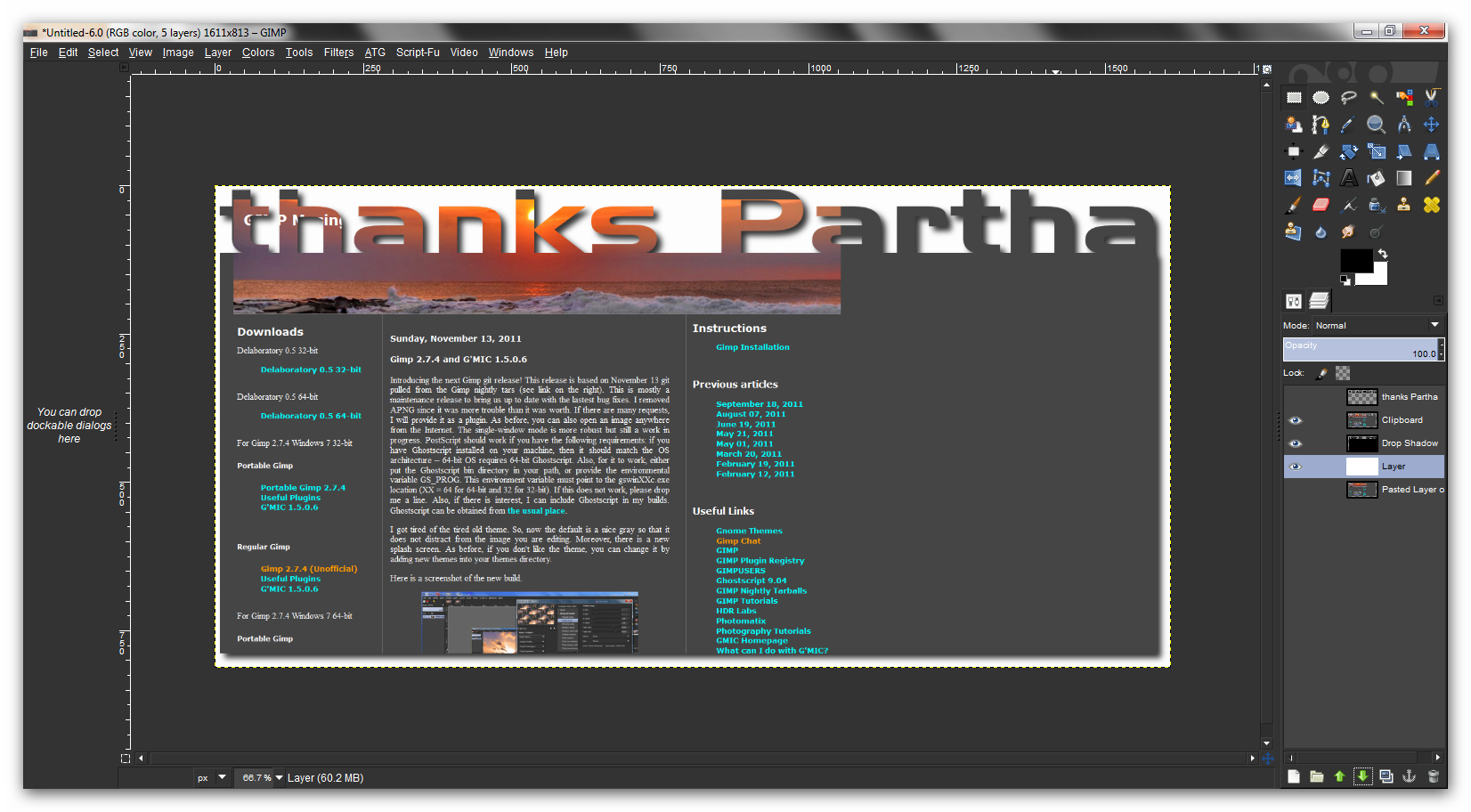Pick the Select by Color tool

(x=1404, y=98)
